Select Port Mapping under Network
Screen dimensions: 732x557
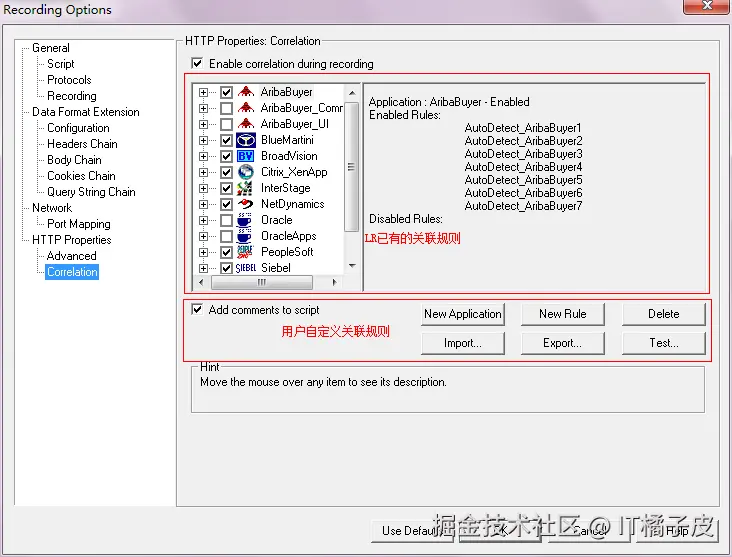79,224
